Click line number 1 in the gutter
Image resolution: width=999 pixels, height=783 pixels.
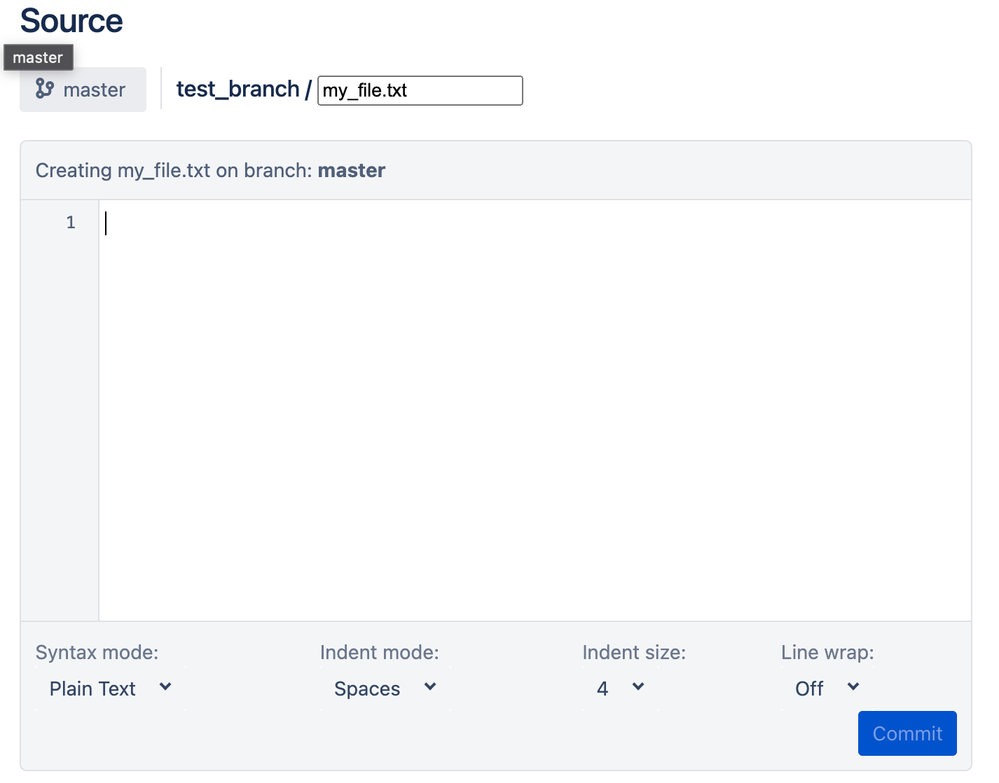click(71, 222)
